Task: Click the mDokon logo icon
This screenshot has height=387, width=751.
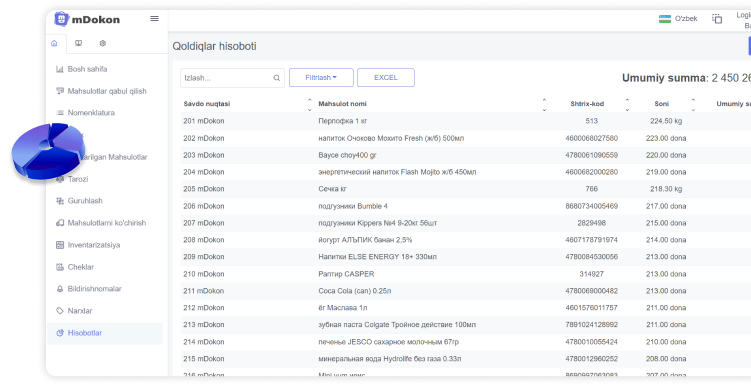Action: pos(61,19)
